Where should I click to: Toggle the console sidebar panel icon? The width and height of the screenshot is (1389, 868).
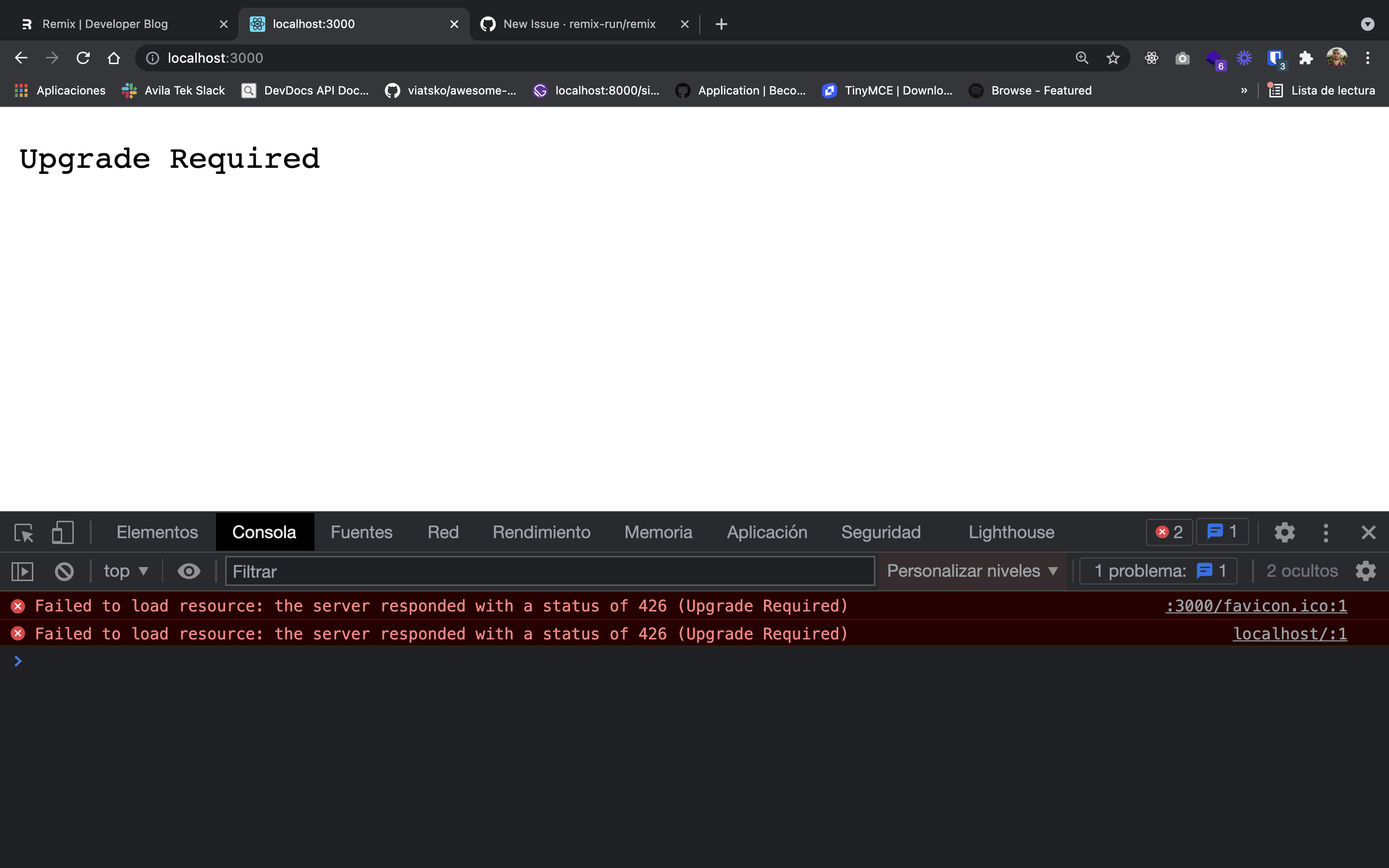[x=22, y=571]
